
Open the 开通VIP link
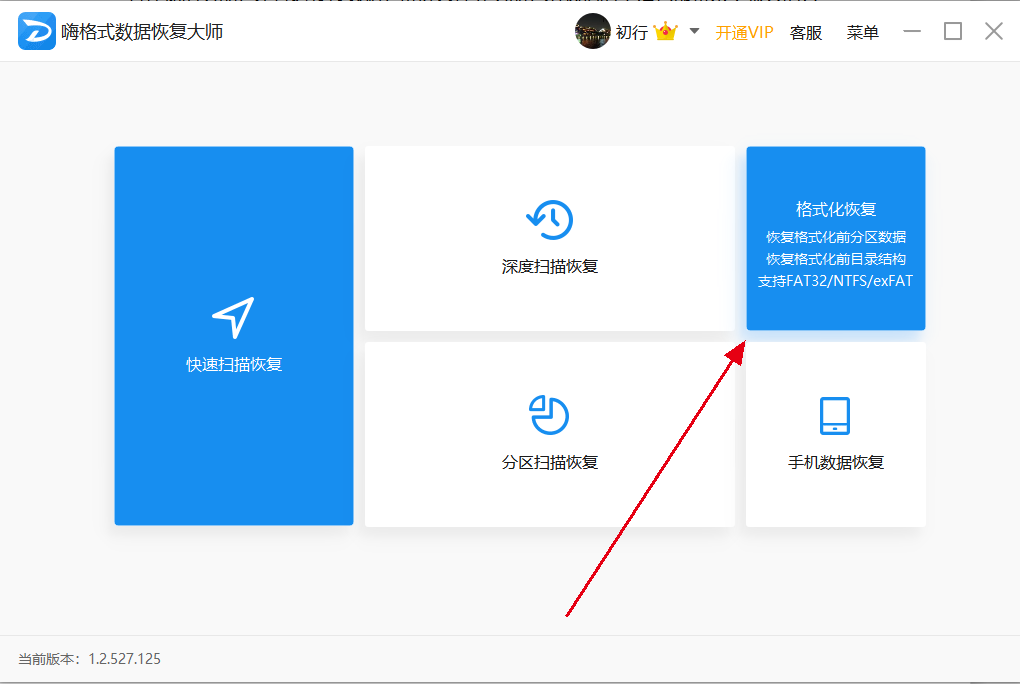(x=744, y=32)
